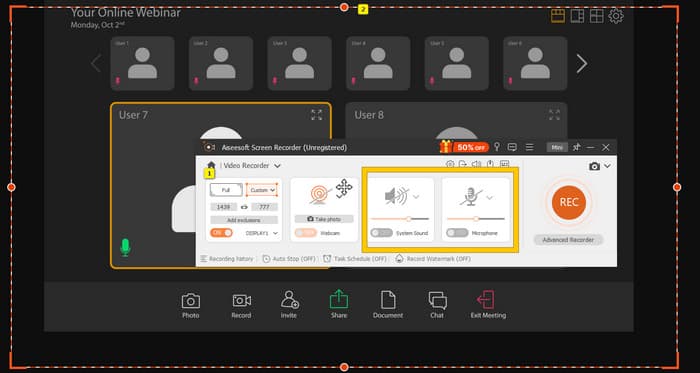This screenshot has height=373, width=700.
Task: Open the feedback message icon in recorder title bar
Action: pos(512,147)
